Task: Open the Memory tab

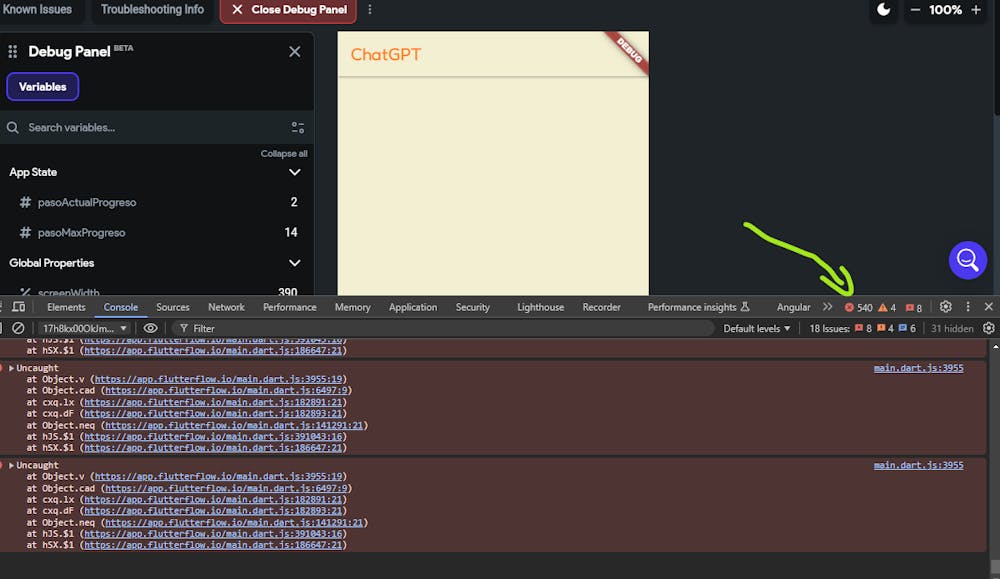Action: coord(353,307)
